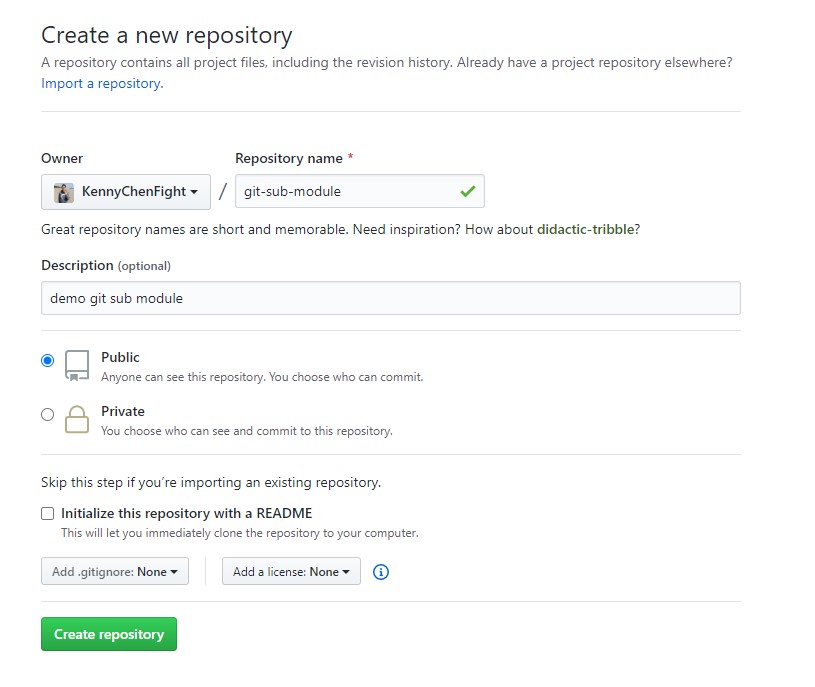The width and height of the screenshot is (815, 687).
Task: Open the Add a license: None dropdown
Action: coord(290,571)
